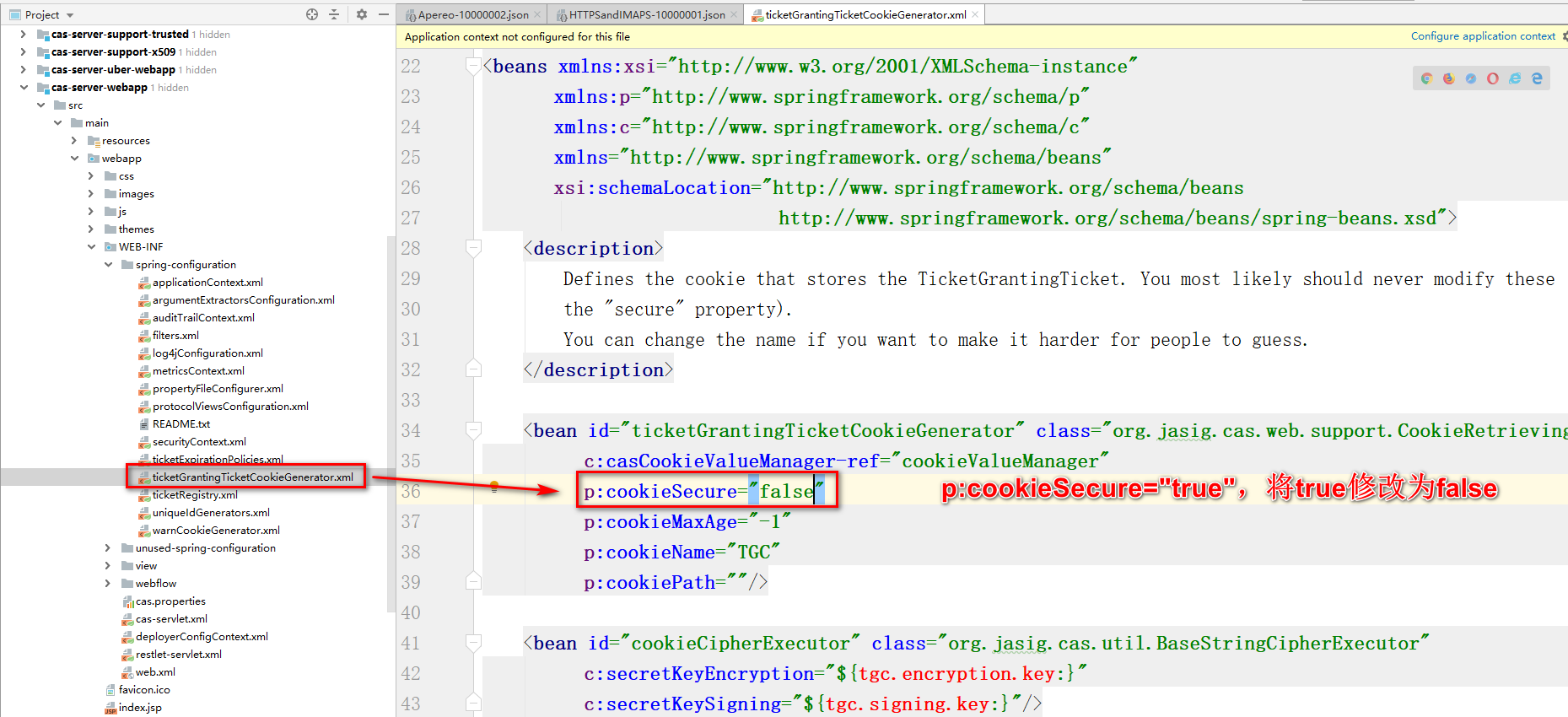Toggle code fold at line 41 bean
Screen dimensions: 1568x717
click(x=473, y=643)
